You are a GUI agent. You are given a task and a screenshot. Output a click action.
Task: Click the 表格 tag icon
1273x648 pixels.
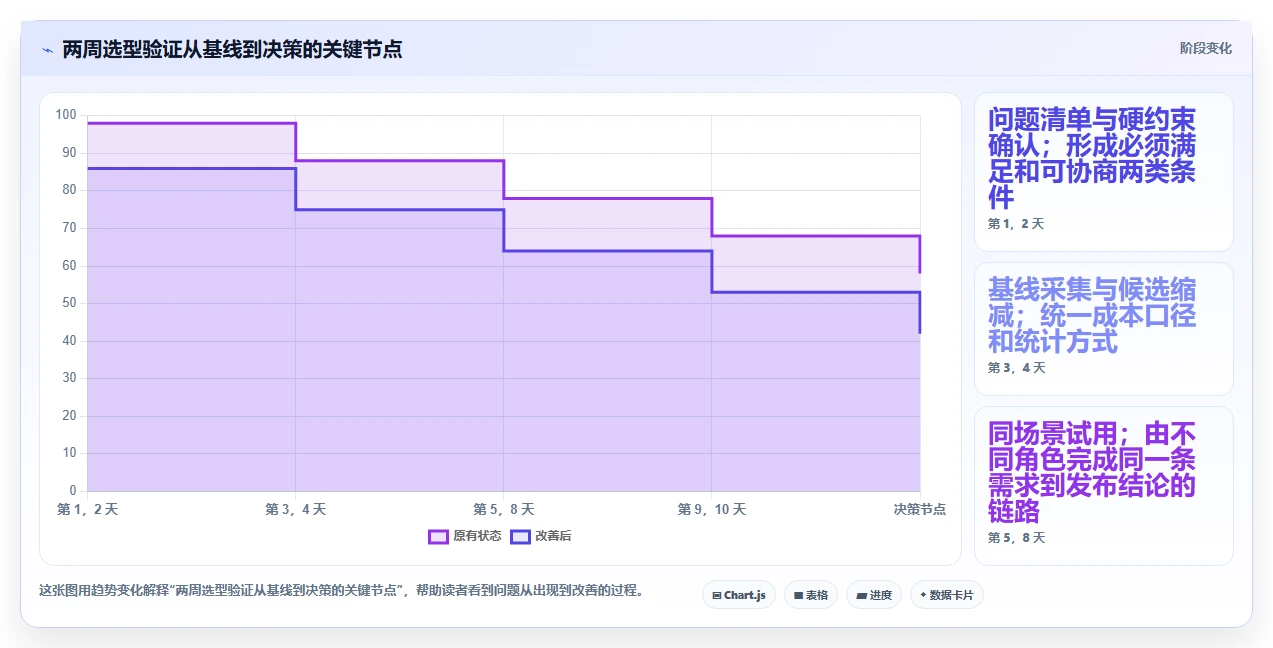click(x=798, y=595)
